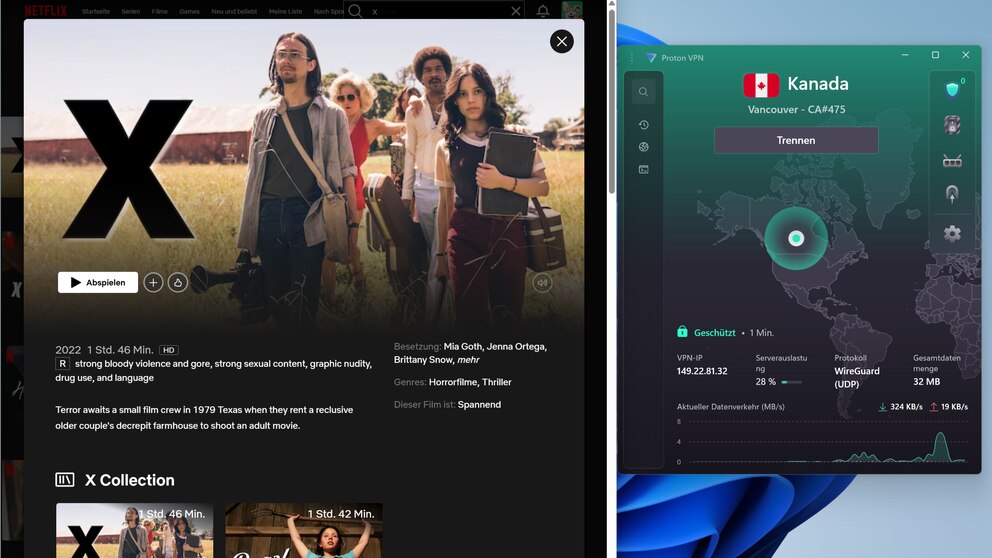The height and width of the screenshot is (558, 992).
Task: Open recent connections history icon in Proton VPN
Action: click(x=643, y=125)
